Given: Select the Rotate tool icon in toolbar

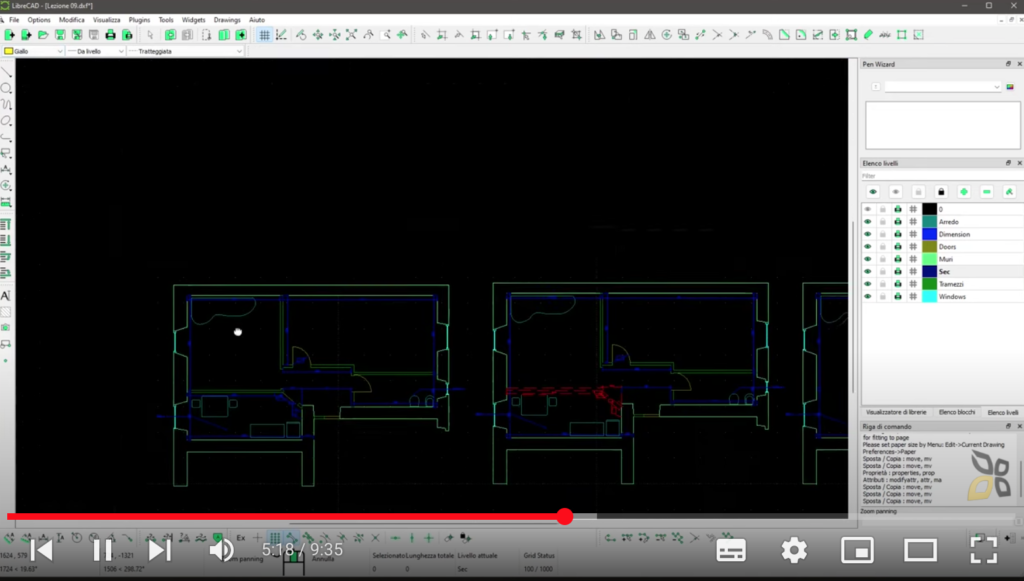Looking at the screenshot, I should coord(667,35).
